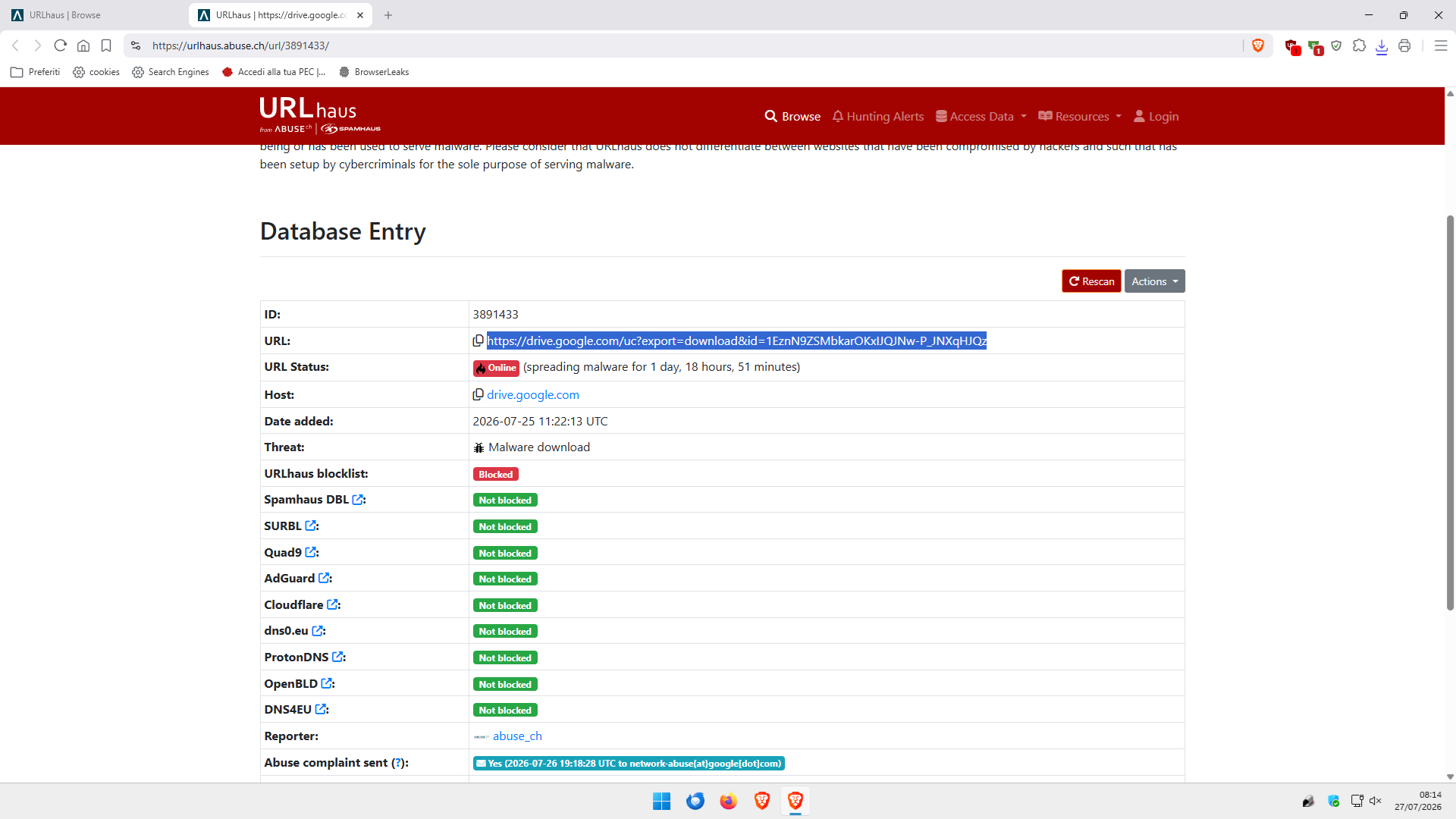Open the cookies bookmark
The image size is (1456, 819).
tap(96, 72)
